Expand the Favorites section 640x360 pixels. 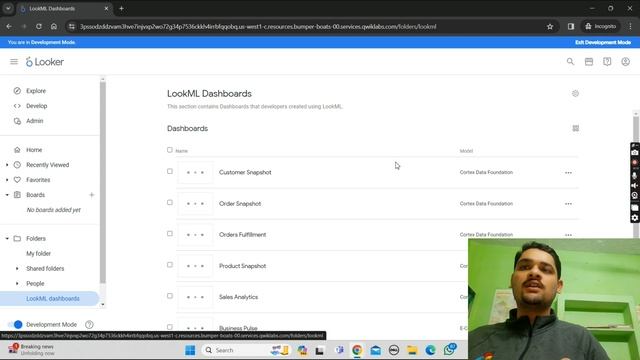pyautogui.click(x=7, y=180)
